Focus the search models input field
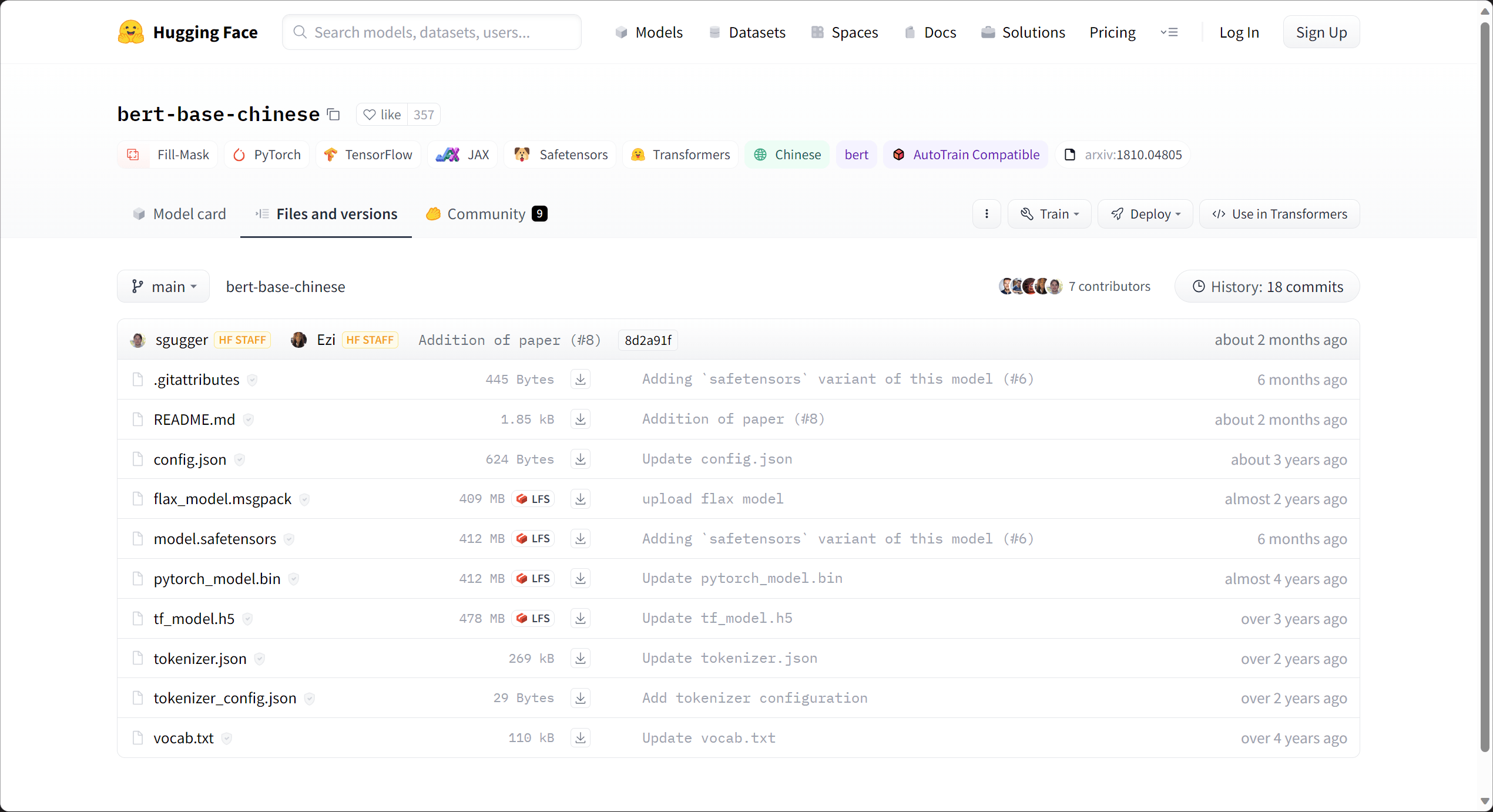Screen dimensions: 1493x812 pos(432,32)
